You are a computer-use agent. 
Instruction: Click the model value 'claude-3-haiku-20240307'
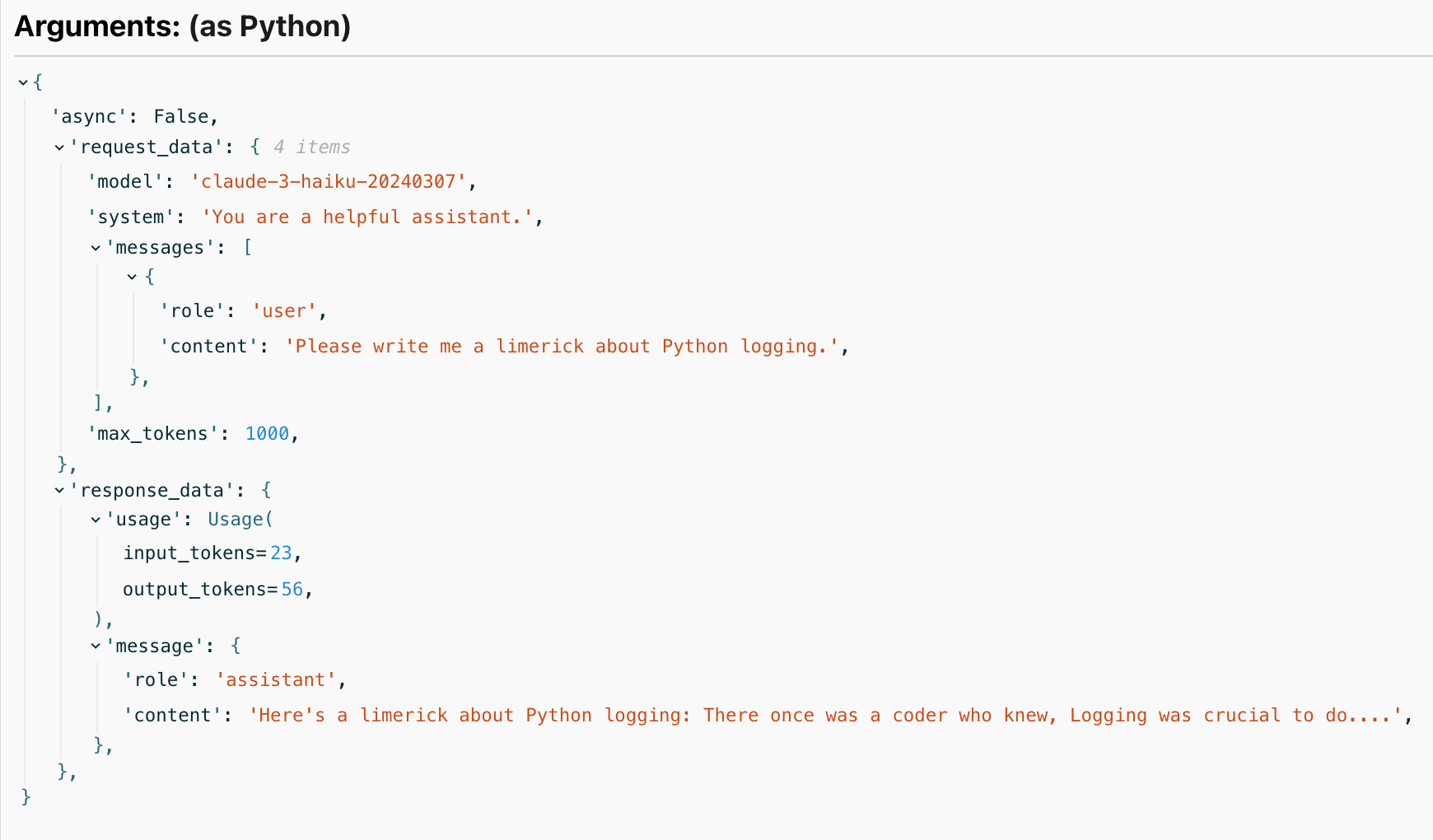pyautogui.click(x=329, y=182)
